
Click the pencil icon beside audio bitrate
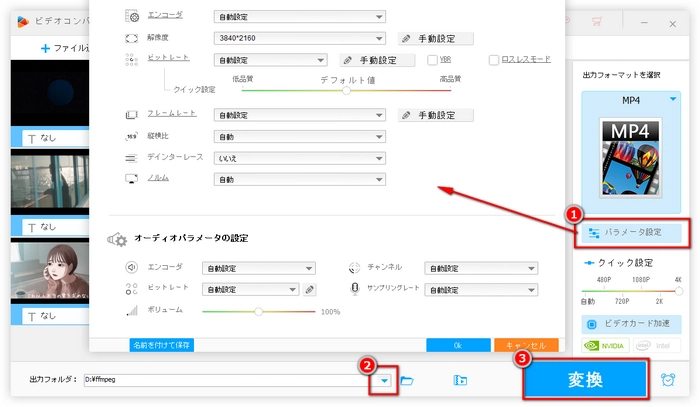point(309,290)
